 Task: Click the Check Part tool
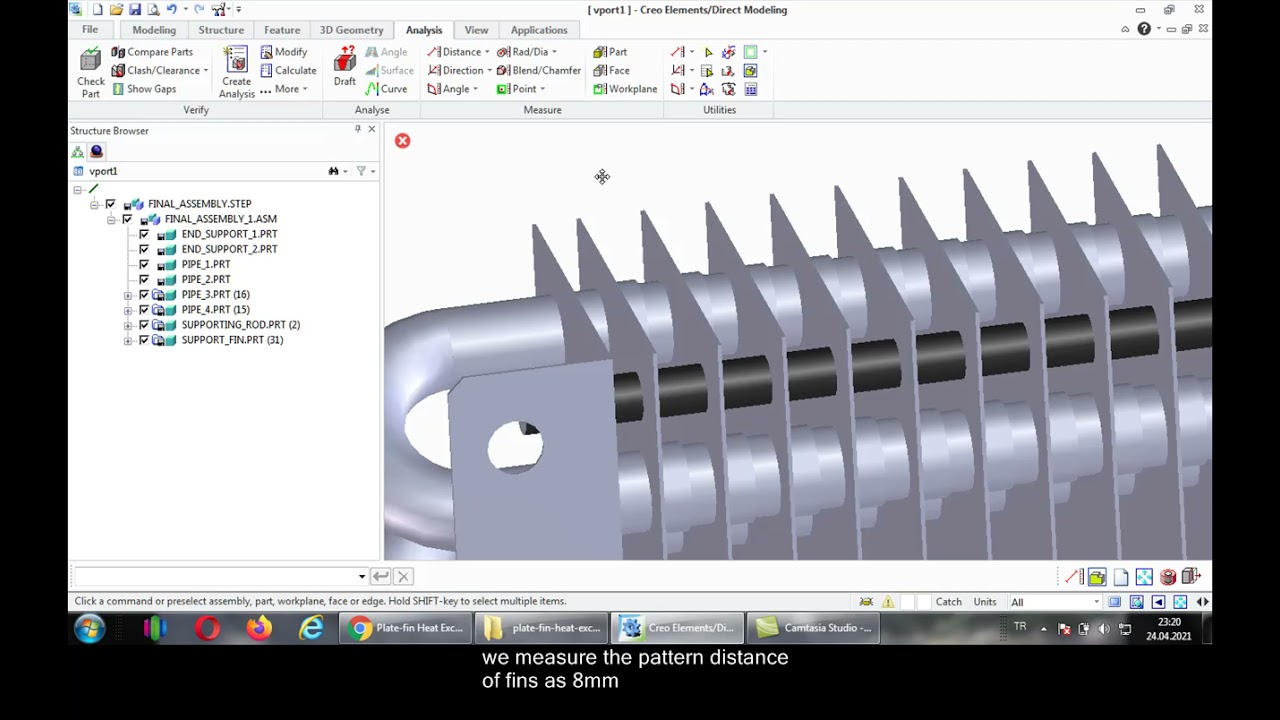(x=90, y=73)
